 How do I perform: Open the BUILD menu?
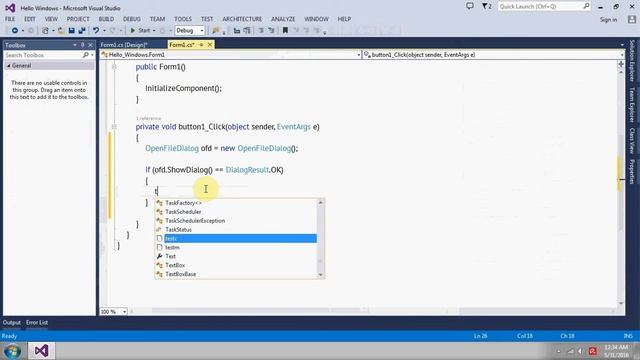click(x=106, y=19)
